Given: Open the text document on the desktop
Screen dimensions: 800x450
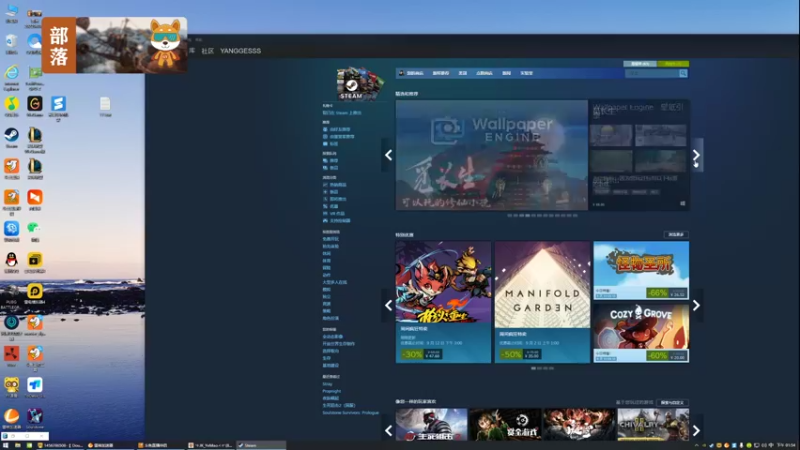Looking at the screenshot, I should [x=105, y=106].
